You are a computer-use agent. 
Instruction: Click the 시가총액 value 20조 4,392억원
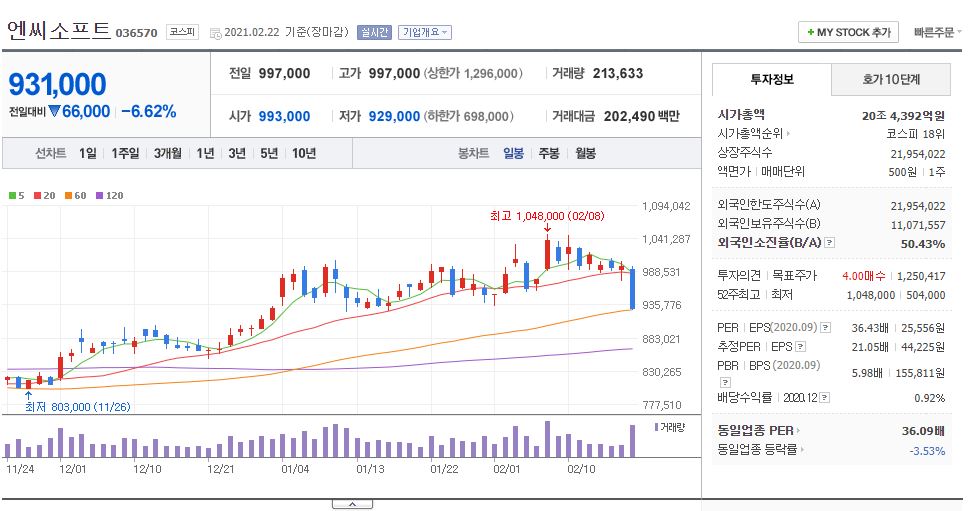pos(903,116)
